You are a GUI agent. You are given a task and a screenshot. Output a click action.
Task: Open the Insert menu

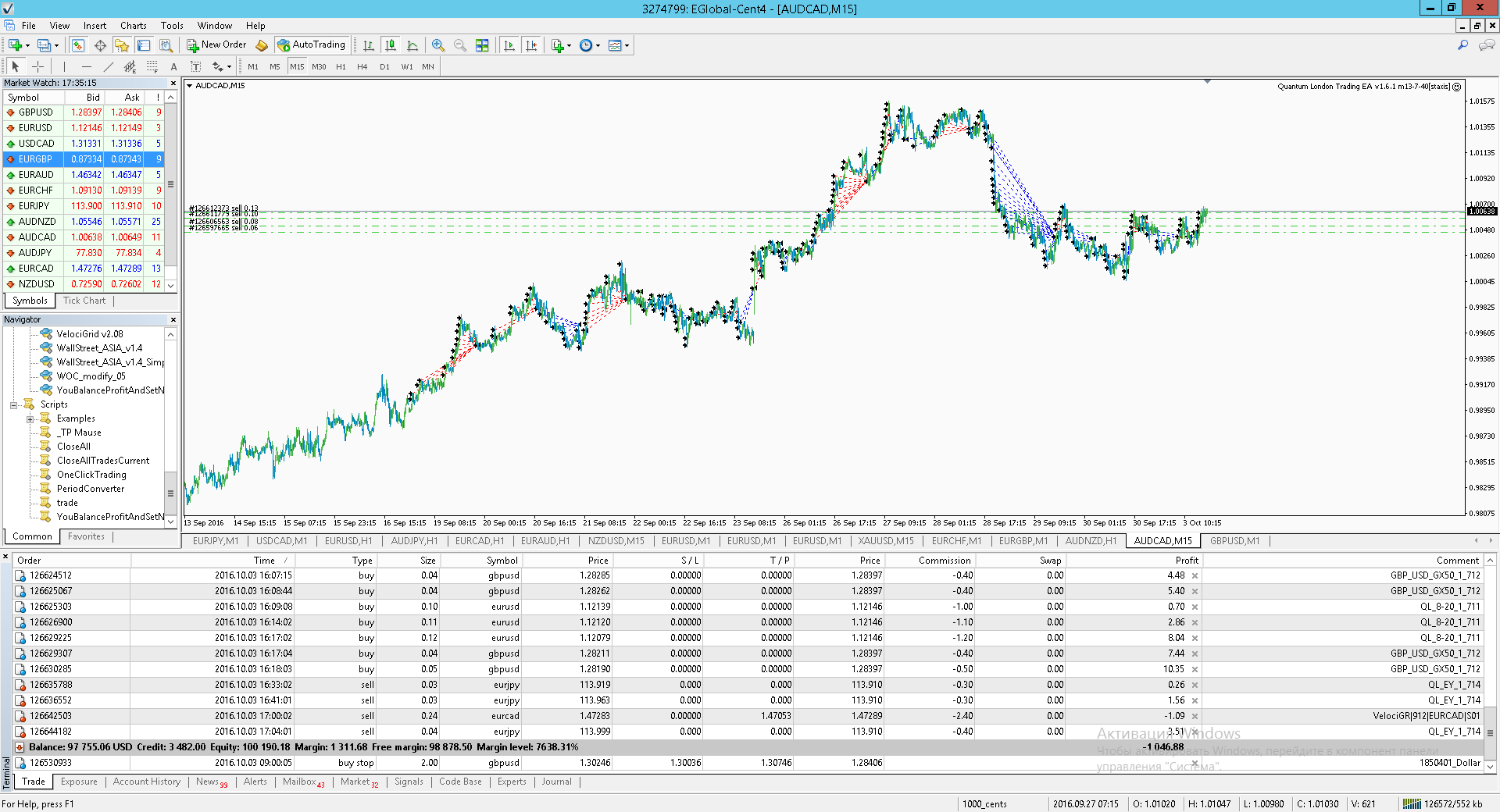pos(95,26)
